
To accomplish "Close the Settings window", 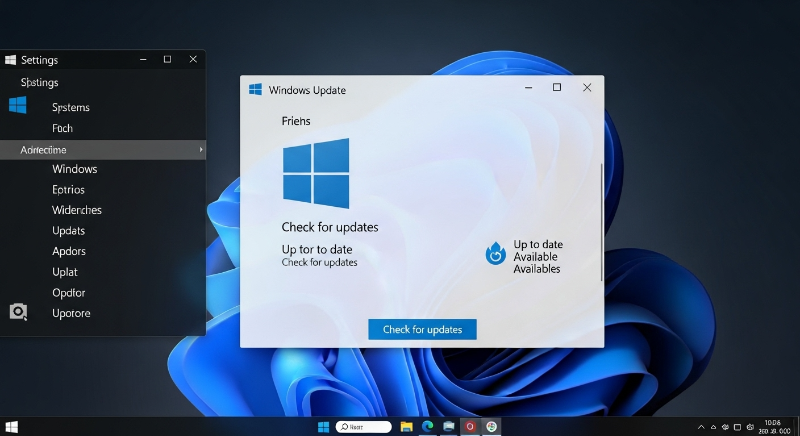I will pyautogui.click(x=193, y=59).
